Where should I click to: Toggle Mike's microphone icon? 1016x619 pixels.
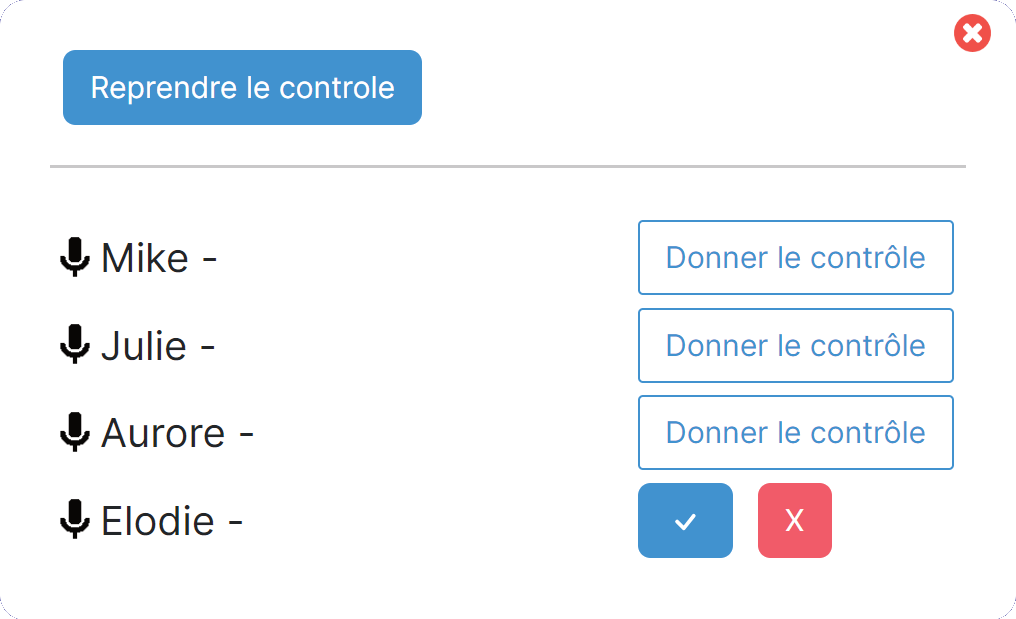tap(75, 257)
